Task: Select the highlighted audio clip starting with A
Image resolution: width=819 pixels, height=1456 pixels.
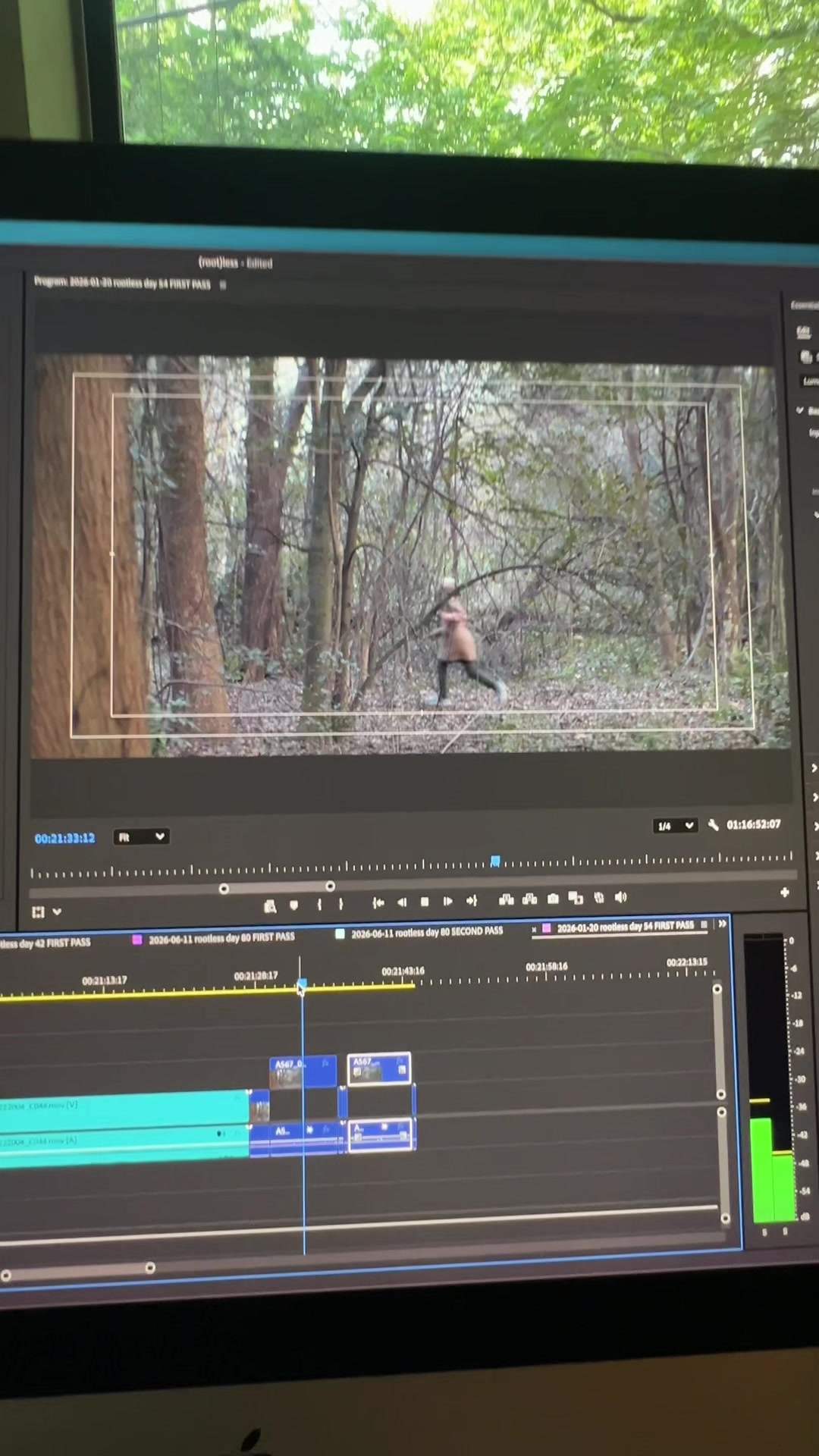Action: click(x=381, y=1134)
